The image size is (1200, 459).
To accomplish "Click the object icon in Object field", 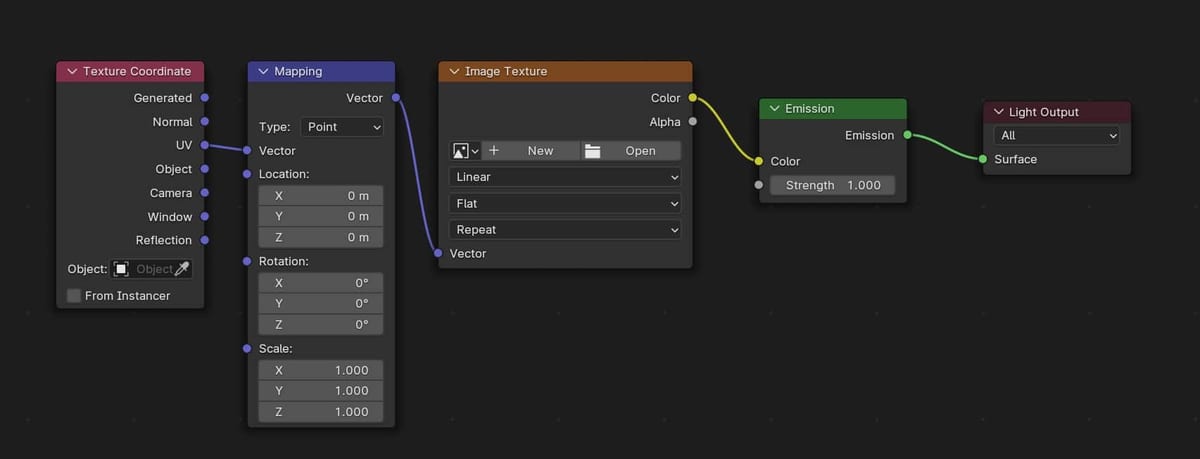I will coord(121,269).
